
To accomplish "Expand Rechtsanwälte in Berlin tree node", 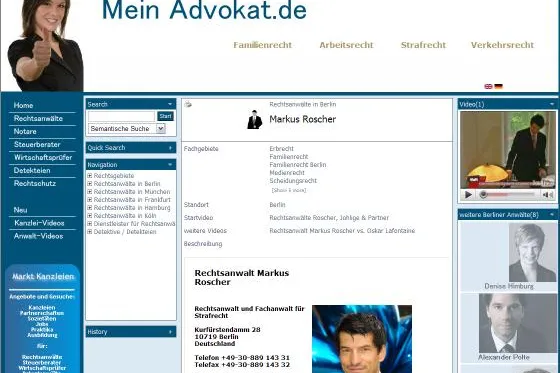I will click(x=90, y=184).
